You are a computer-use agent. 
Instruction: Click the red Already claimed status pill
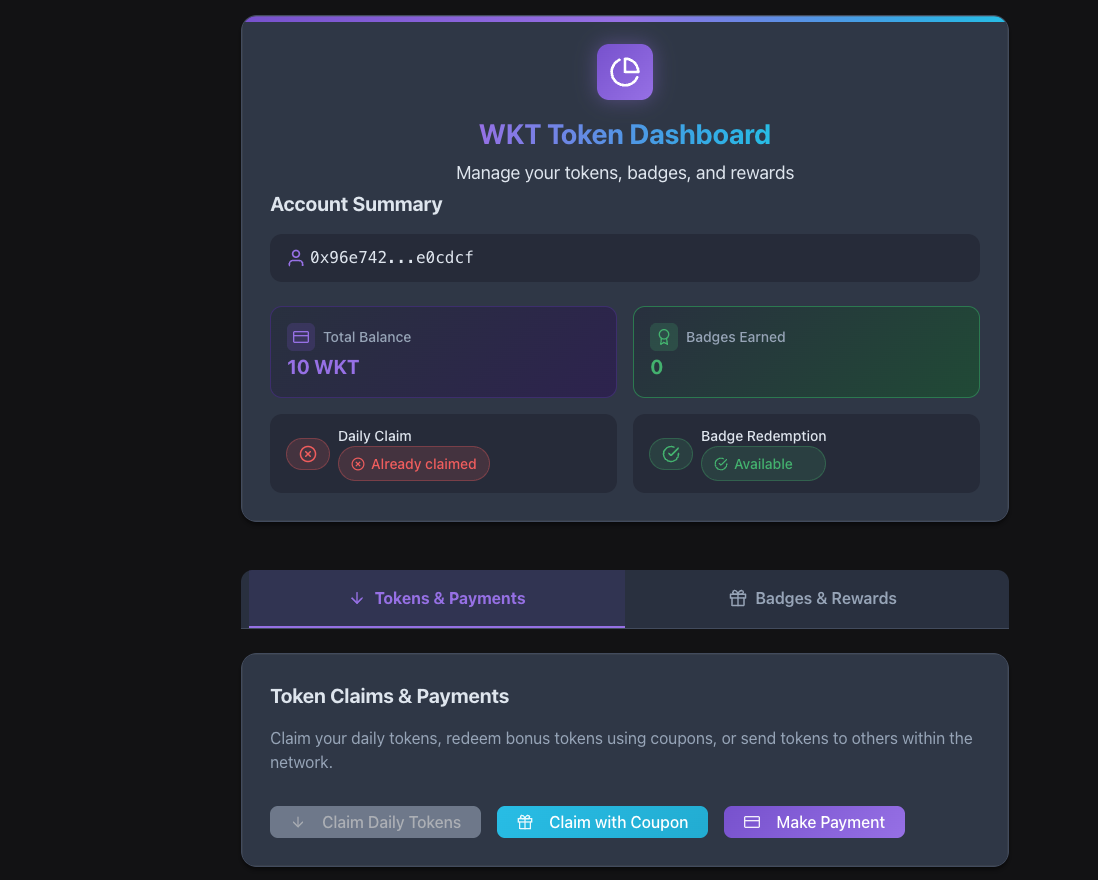click(413, 464)
